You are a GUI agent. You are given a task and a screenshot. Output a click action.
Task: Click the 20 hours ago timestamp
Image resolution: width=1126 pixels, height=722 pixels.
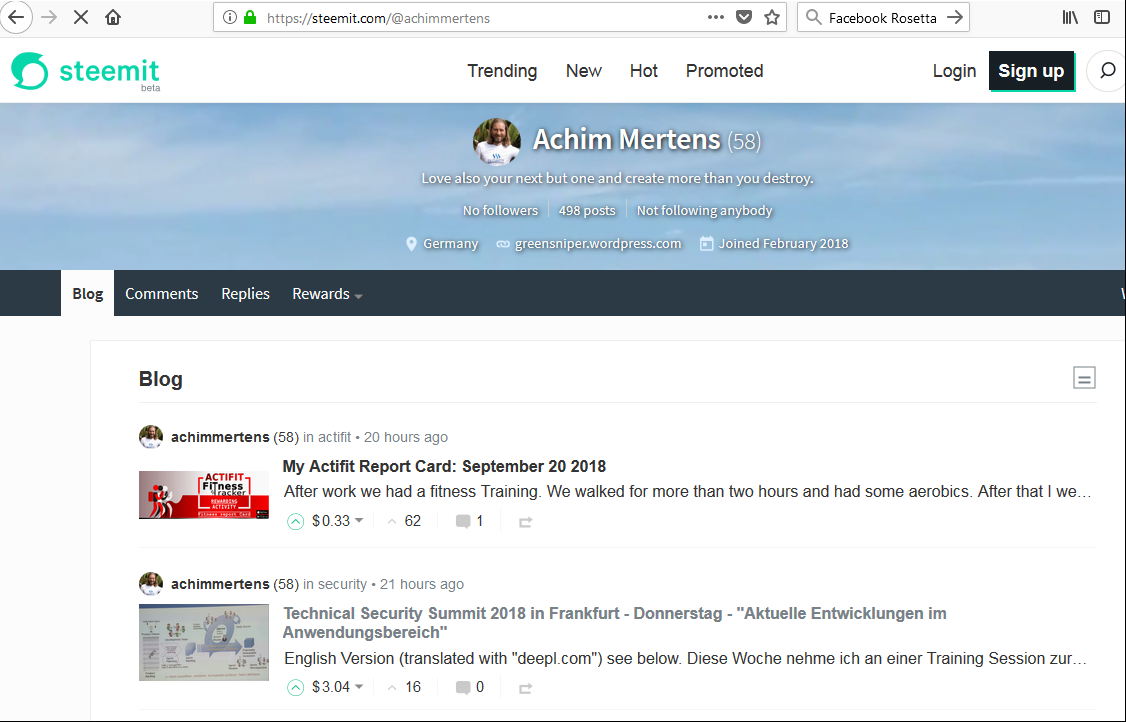406,437
